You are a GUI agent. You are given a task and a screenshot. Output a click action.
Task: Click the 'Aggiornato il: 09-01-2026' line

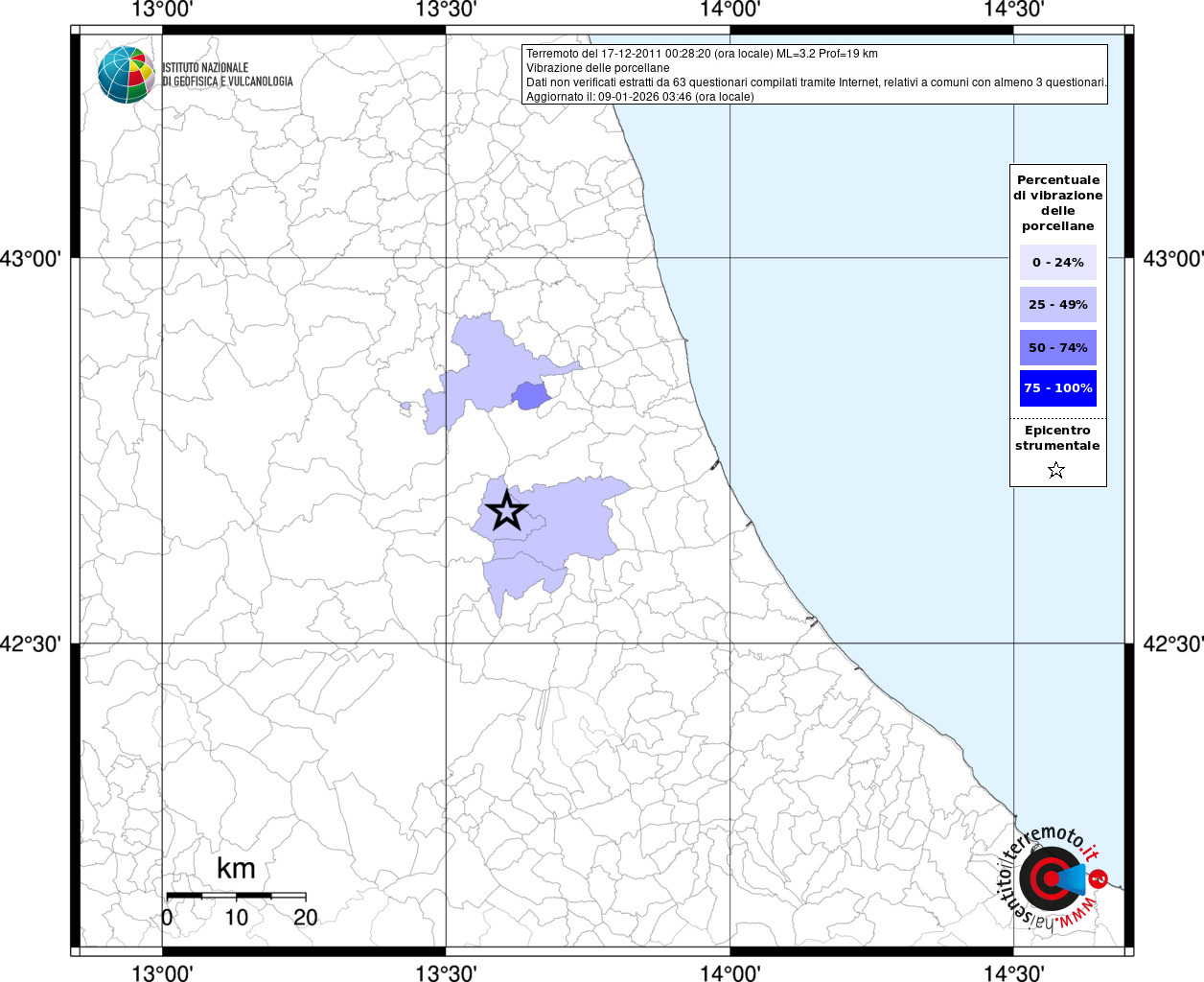(x=640, y=97)
